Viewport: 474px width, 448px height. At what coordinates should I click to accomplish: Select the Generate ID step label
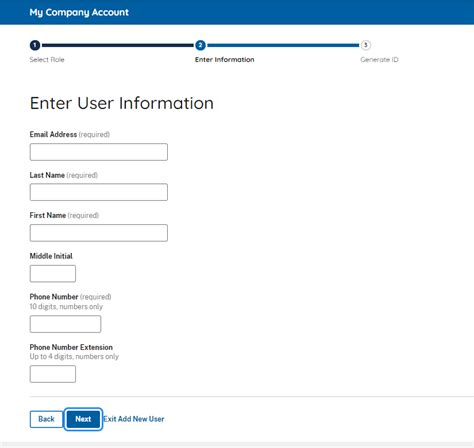[x=379, y=60]
